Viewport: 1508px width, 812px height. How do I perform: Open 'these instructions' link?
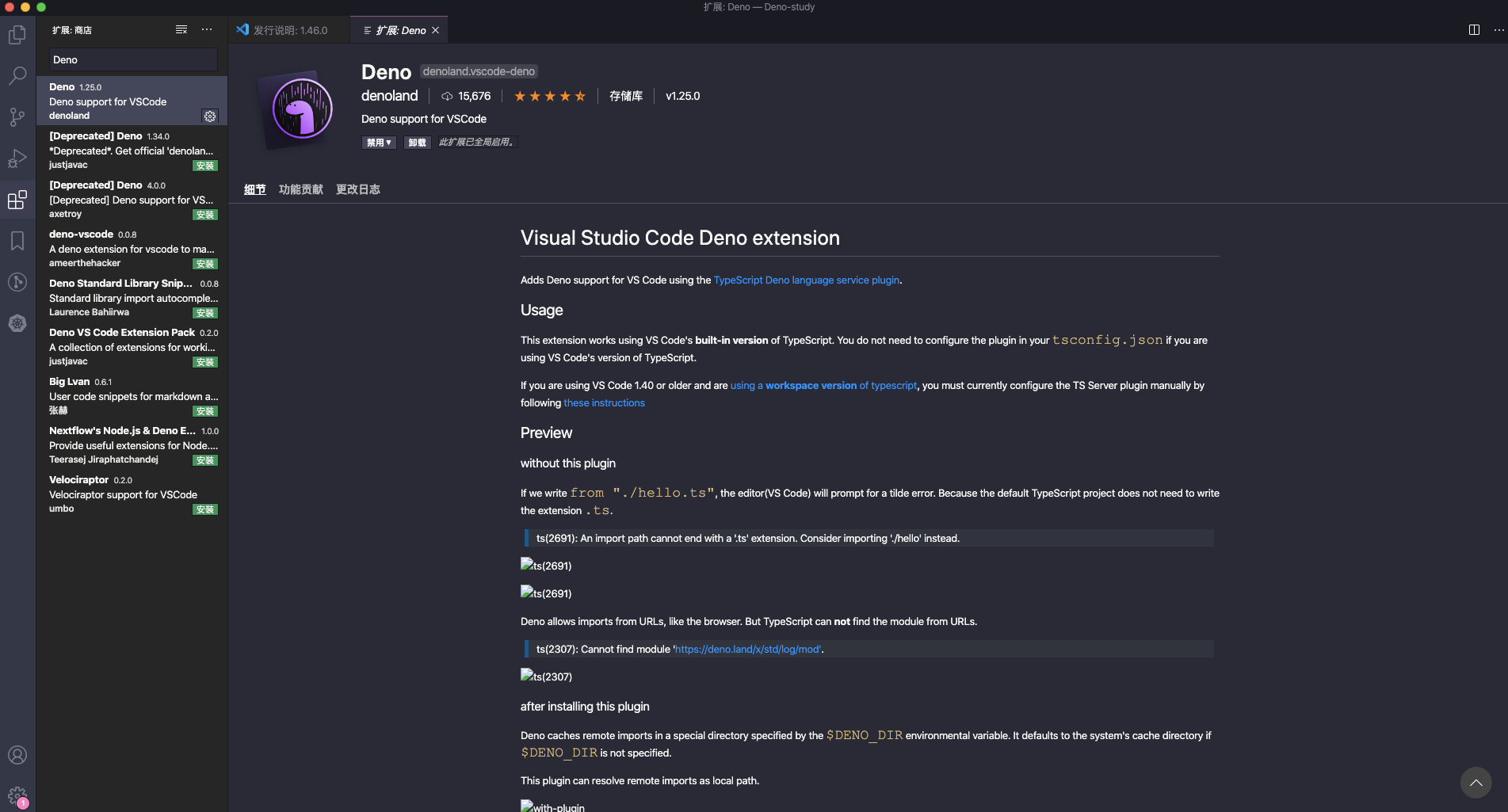click(x=605, y=403)
